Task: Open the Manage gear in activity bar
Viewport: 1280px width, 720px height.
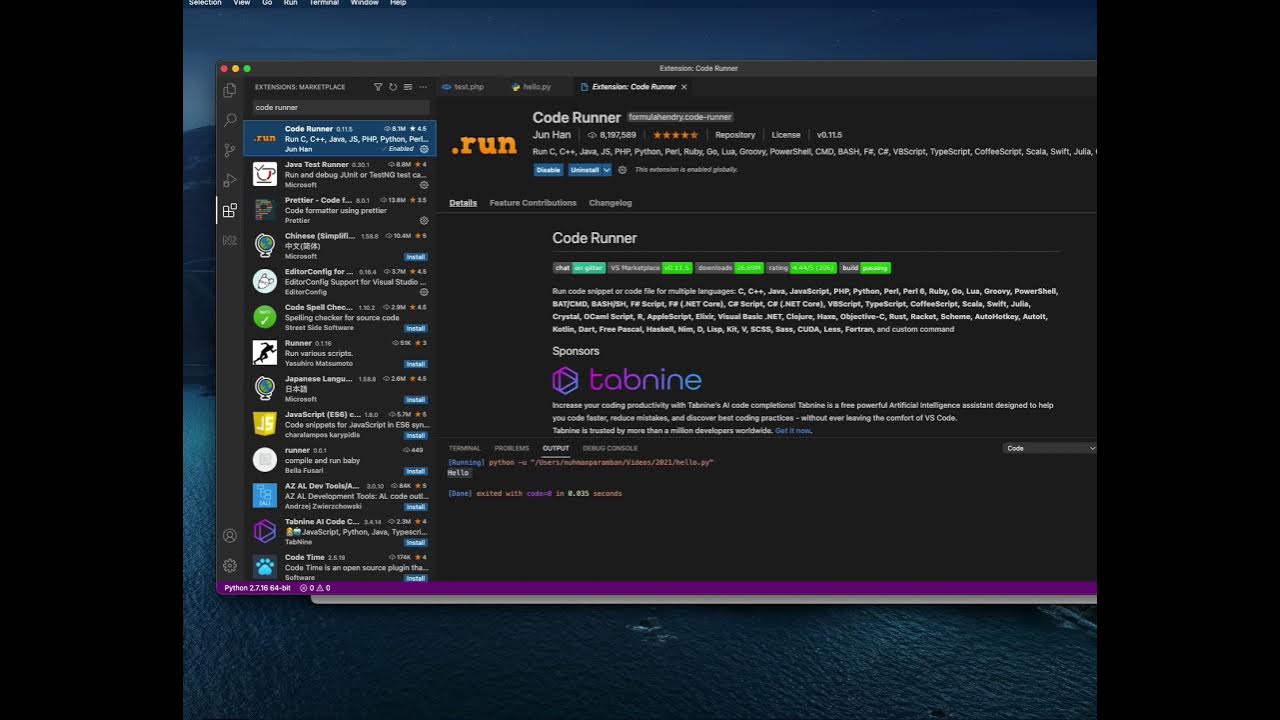Action: (x=230, y=565)
